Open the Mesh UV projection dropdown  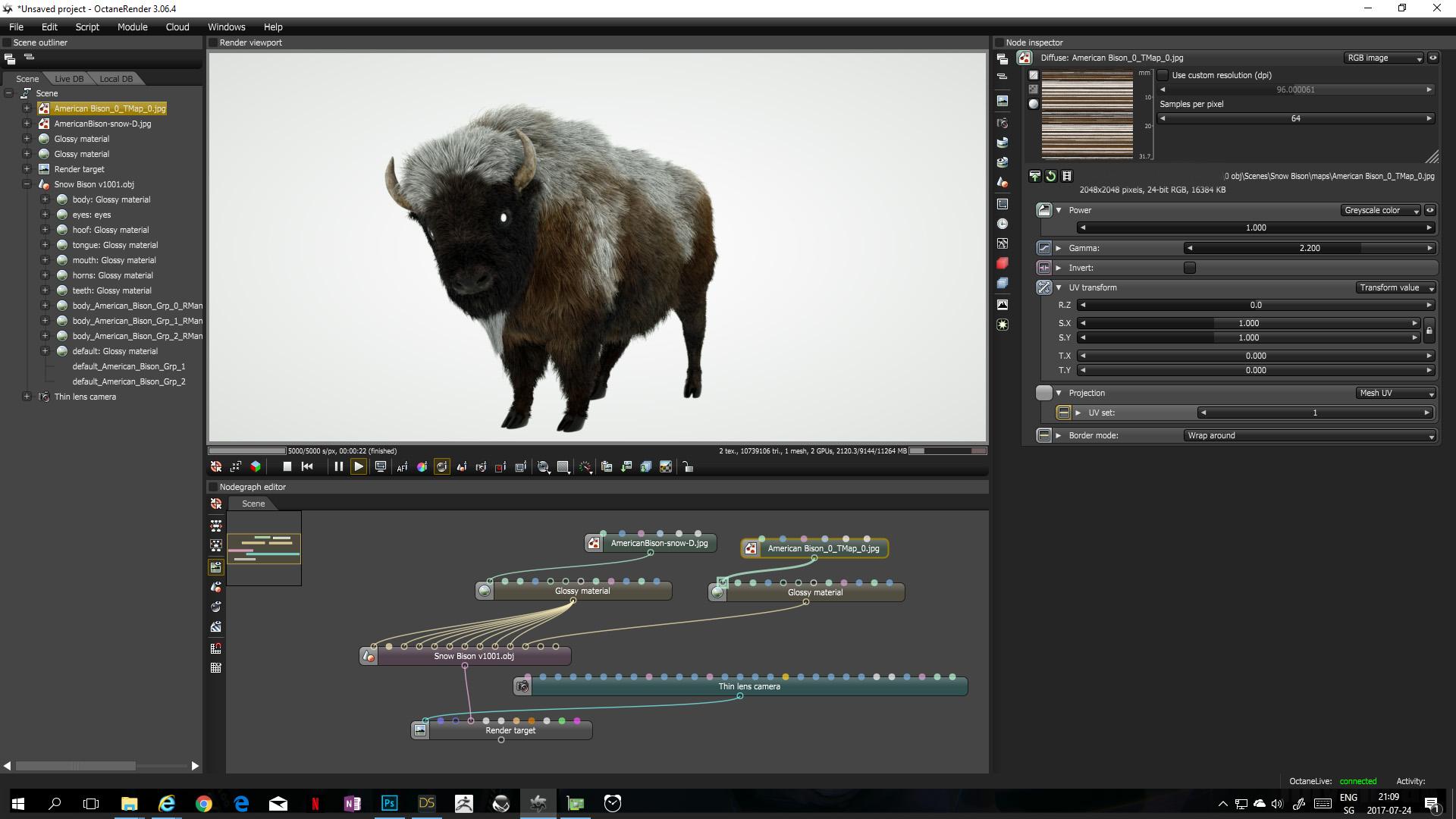click(1395, 393)
